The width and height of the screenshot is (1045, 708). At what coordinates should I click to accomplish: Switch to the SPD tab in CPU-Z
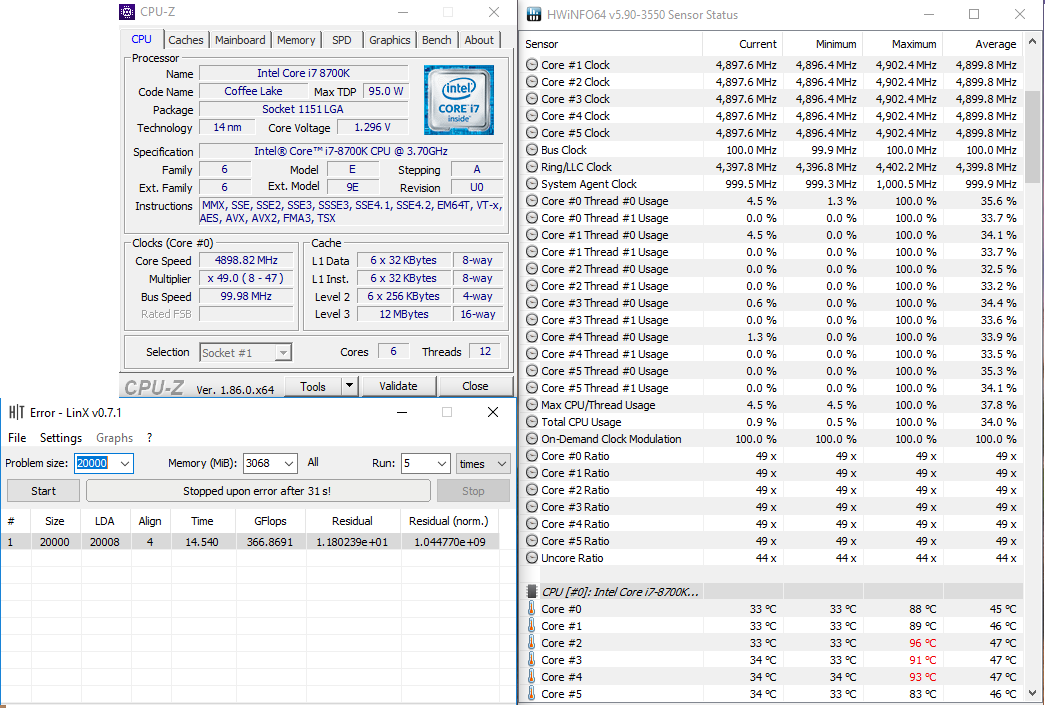pyautogui.click(x=342, y=40)
